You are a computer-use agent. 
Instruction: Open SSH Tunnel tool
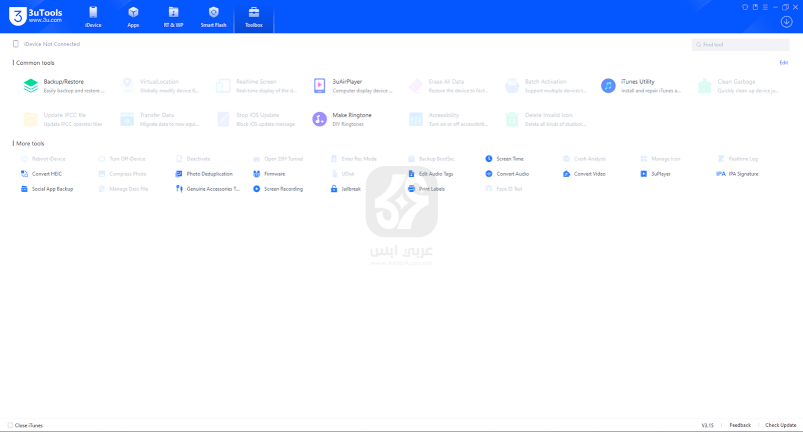click(x=278, y=159)
